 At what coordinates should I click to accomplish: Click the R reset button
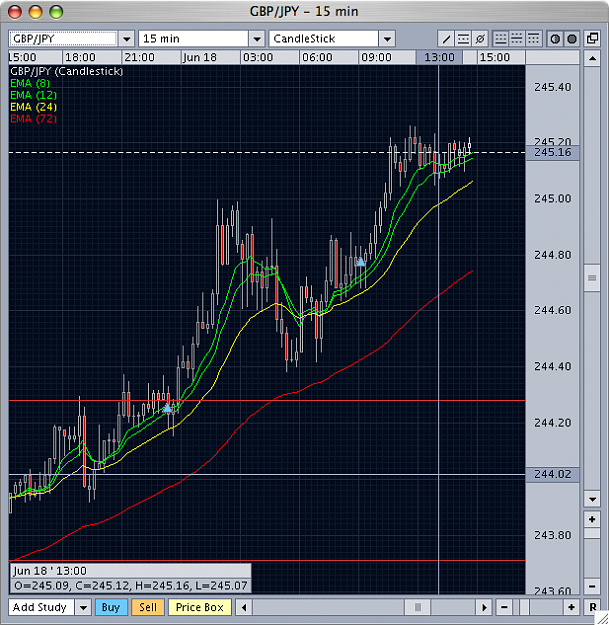(592, 607)
